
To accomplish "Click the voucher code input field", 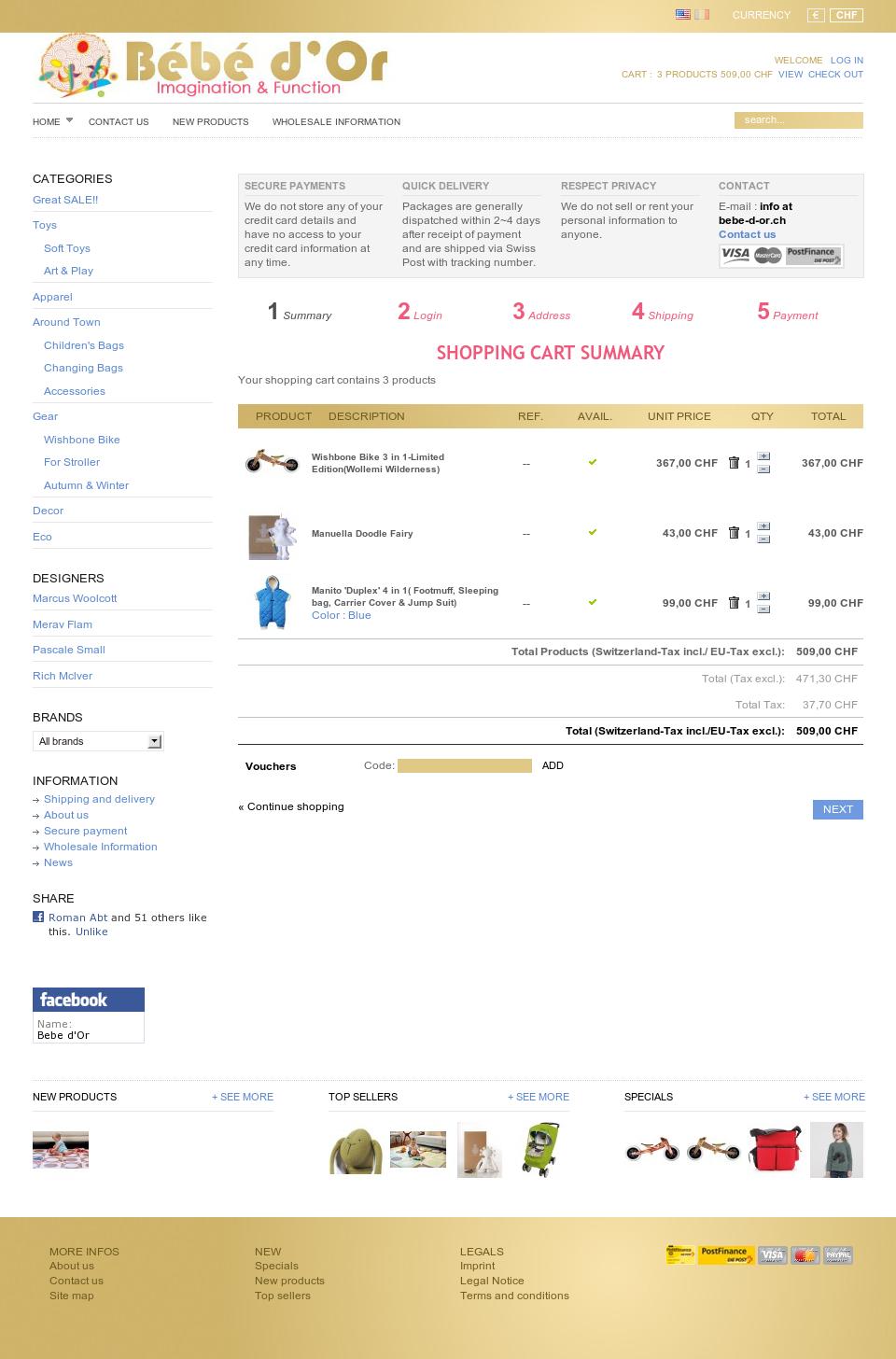I will 464,765.
